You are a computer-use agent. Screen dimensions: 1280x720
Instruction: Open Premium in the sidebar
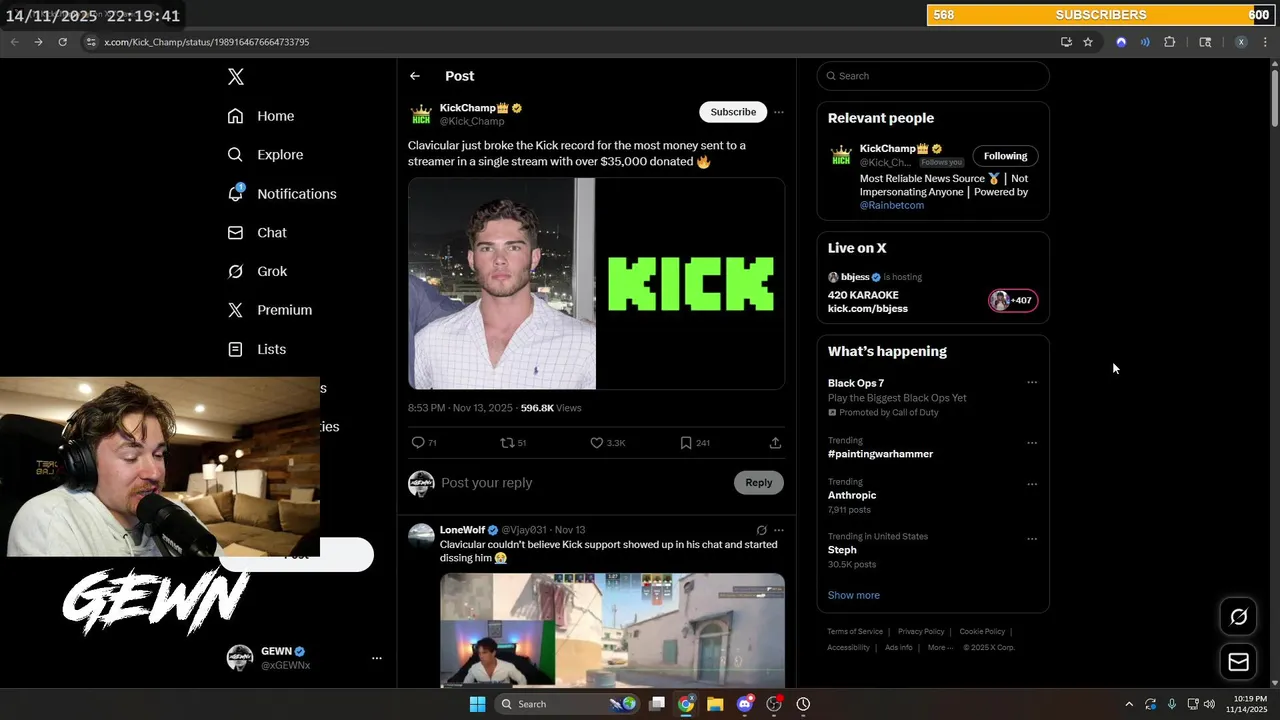pos(270,310)
